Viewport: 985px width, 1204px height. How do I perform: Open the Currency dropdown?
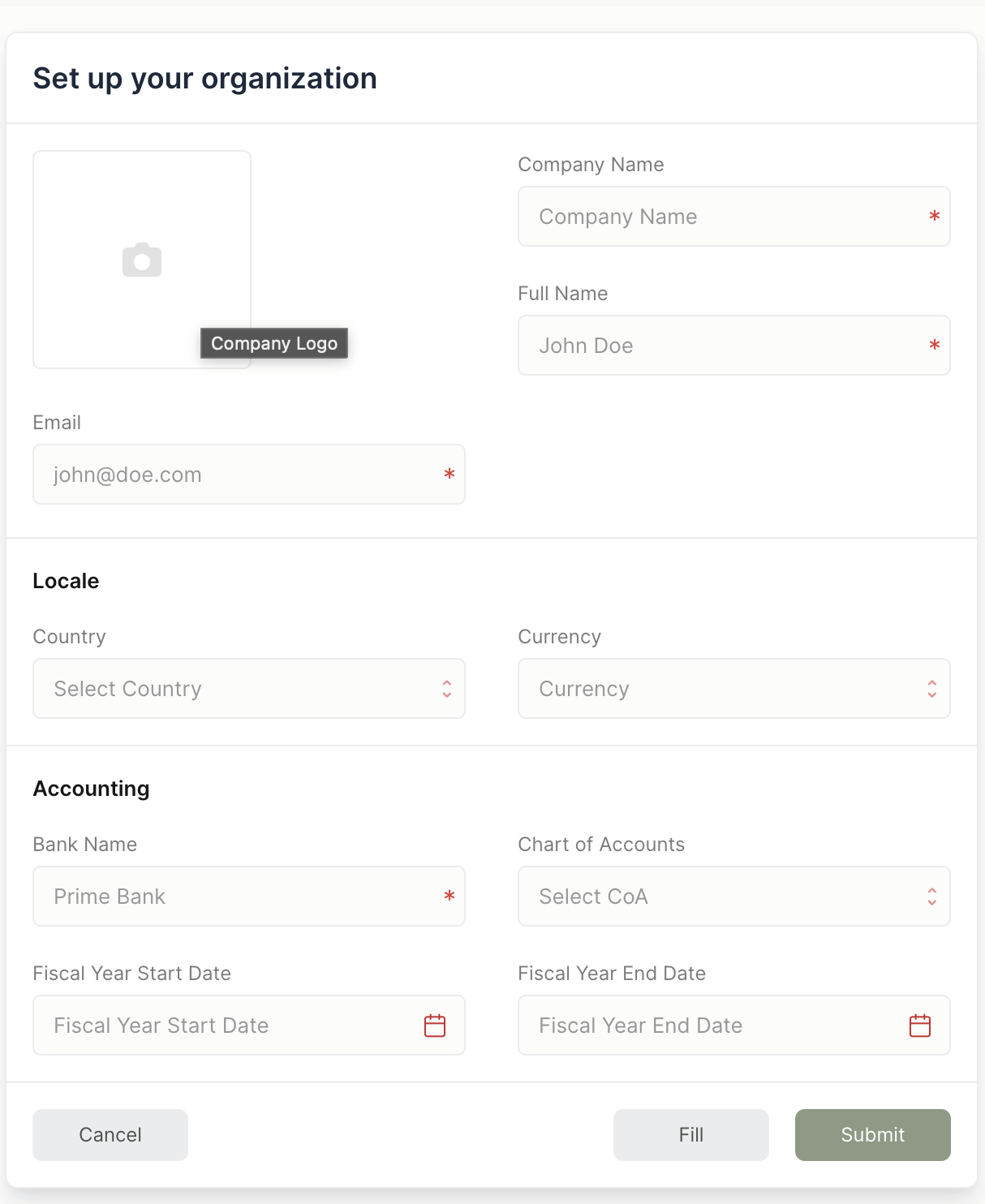point(734,689)
